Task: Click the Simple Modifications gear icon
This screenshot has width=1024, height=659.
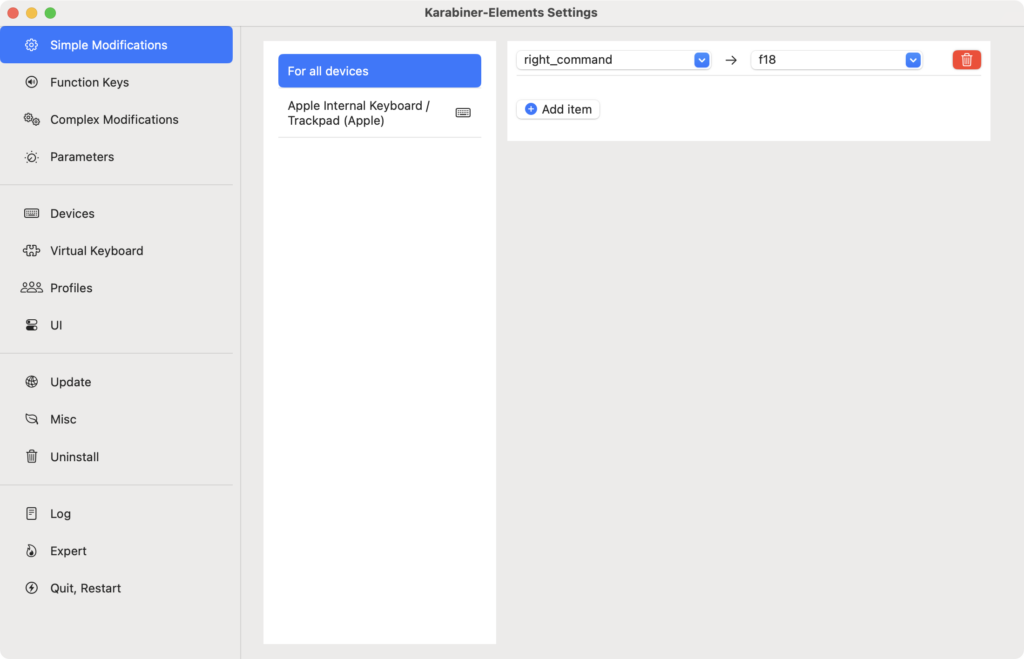Action: coord(31,45)
